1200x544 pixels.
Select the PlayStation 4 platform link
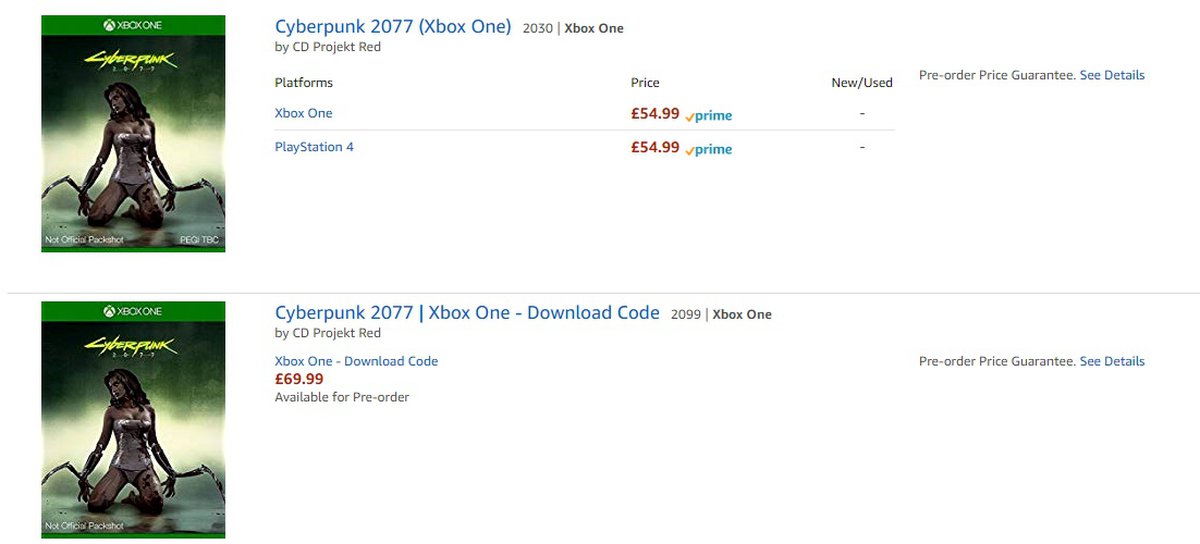coord(314,147)
